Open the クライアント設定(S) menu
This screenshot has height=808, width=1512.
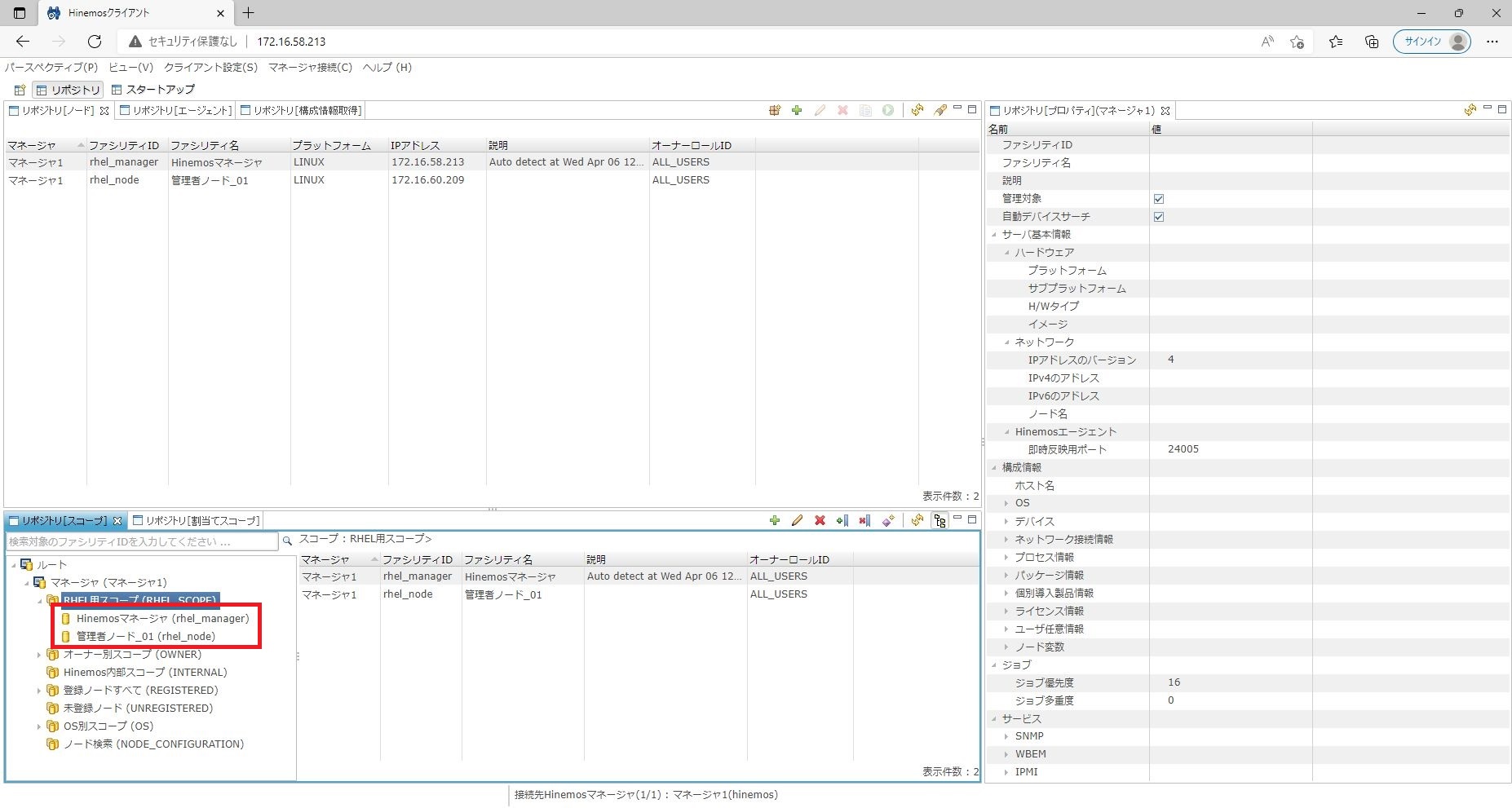coord(210,68)
